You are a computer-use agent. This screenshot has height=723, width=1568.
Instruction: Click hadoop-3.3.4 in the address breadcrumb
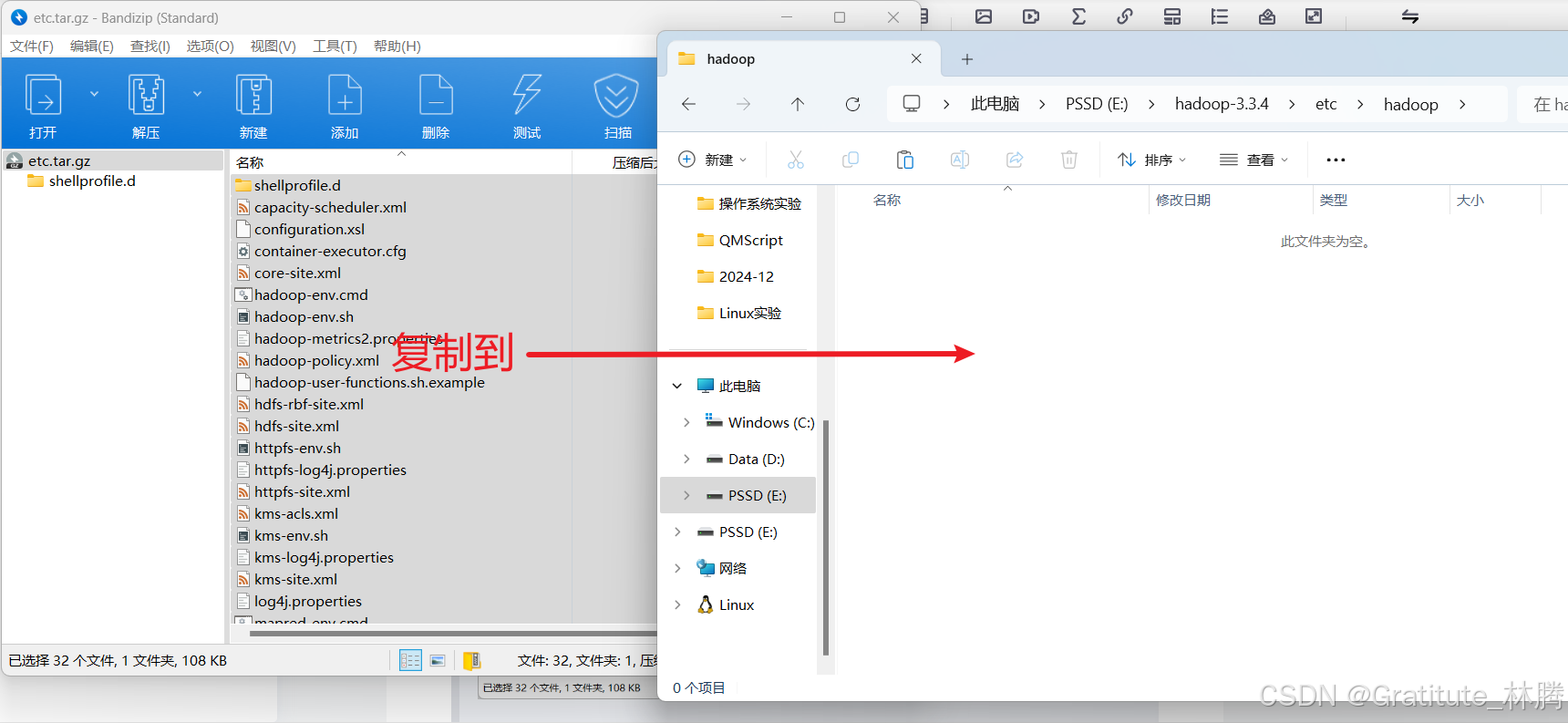(1222, 104)
